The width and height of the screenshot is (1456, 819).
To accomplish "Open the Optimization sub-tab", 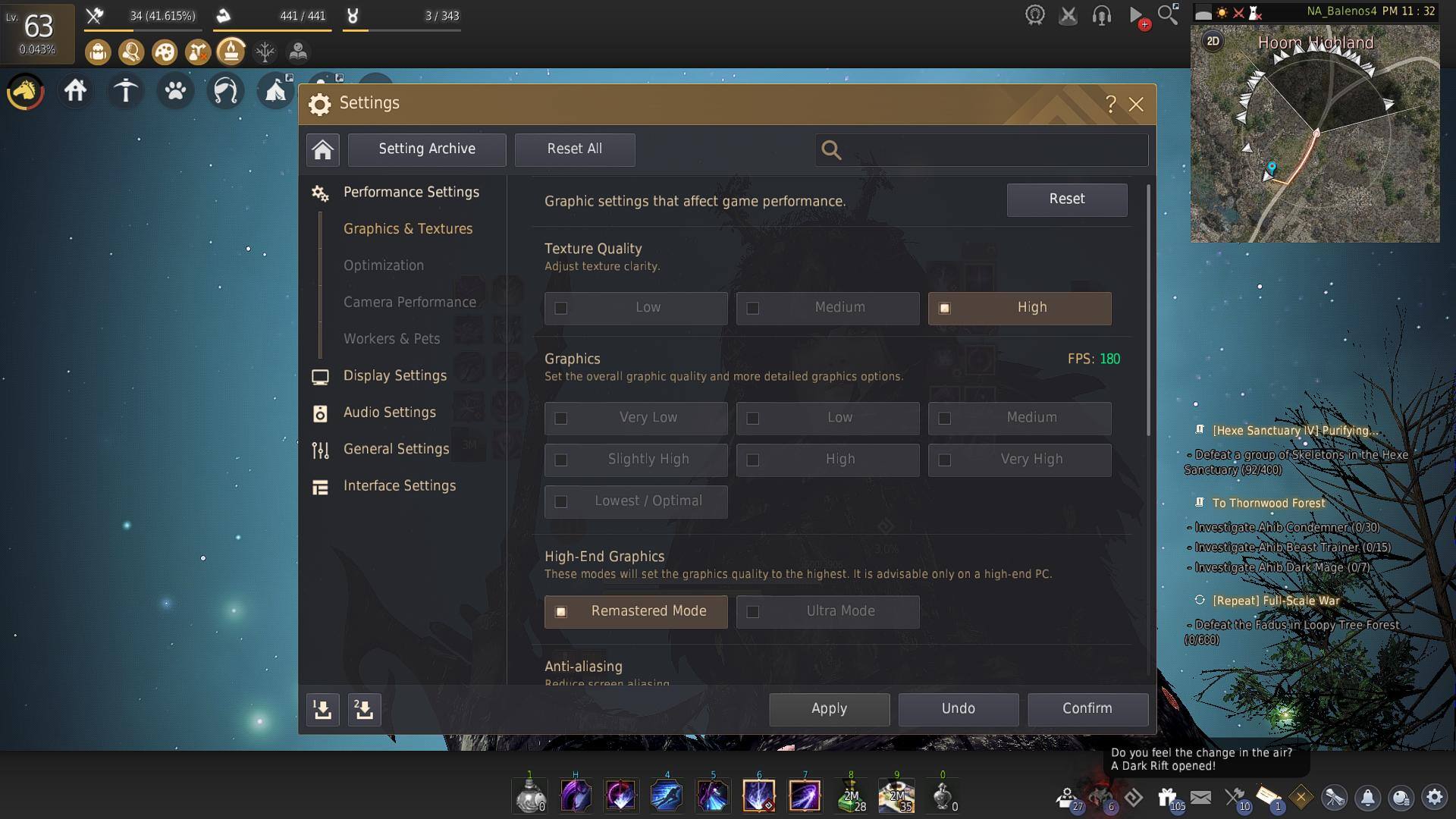I will [x=383, y=265].
